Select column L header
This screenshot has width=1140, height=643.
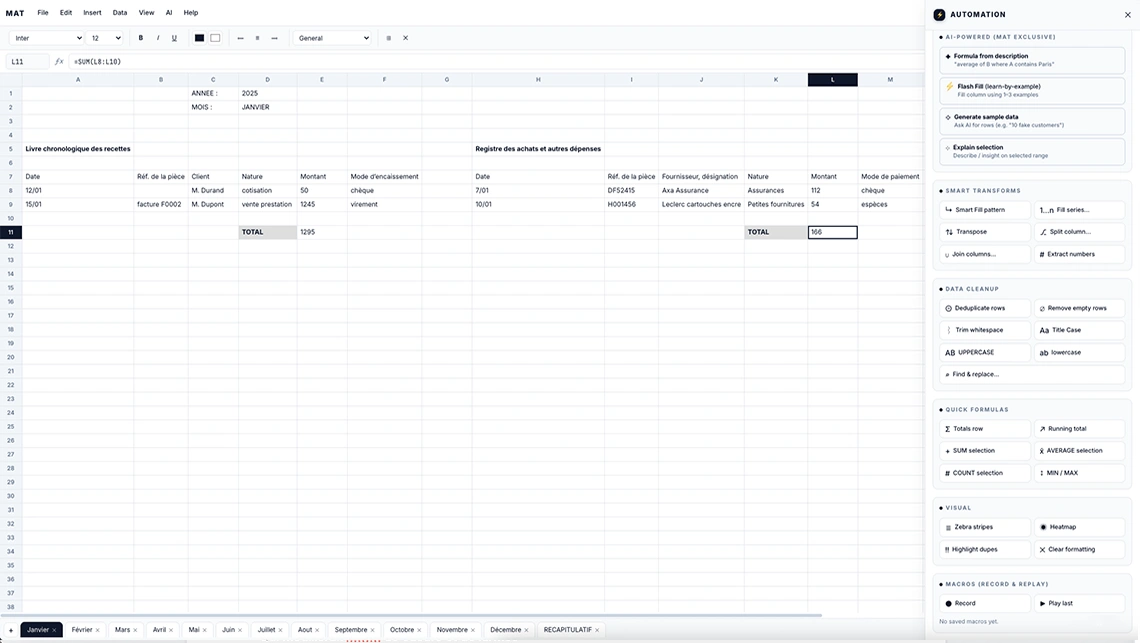[x=832, y=79]
